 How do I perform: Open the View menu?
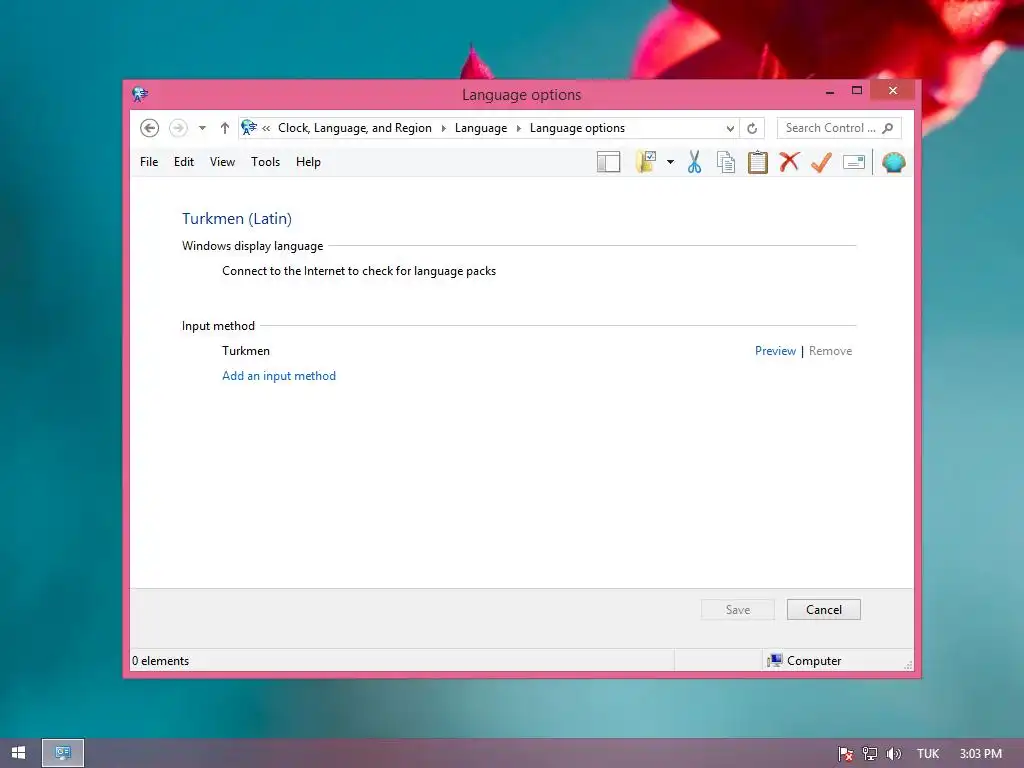[222, 162]
